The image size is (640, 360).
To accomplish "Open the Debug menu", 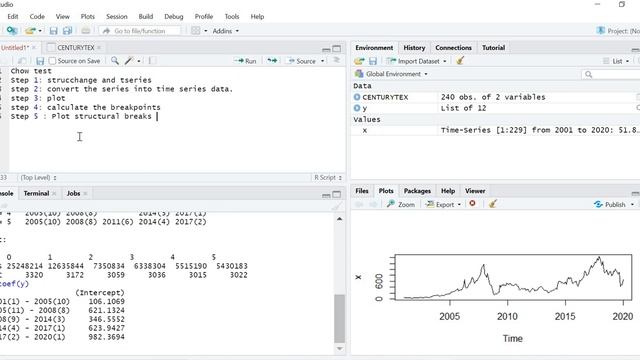I will tap(174, 17).
